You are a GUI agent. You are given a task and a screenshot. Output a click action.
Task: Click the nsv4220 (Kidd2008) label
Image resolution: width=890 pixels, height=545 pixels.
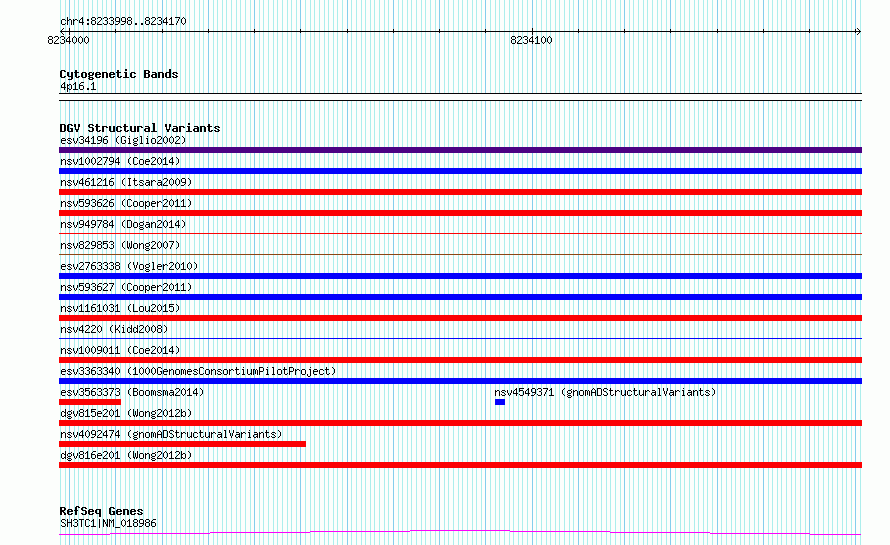point(114,329)
